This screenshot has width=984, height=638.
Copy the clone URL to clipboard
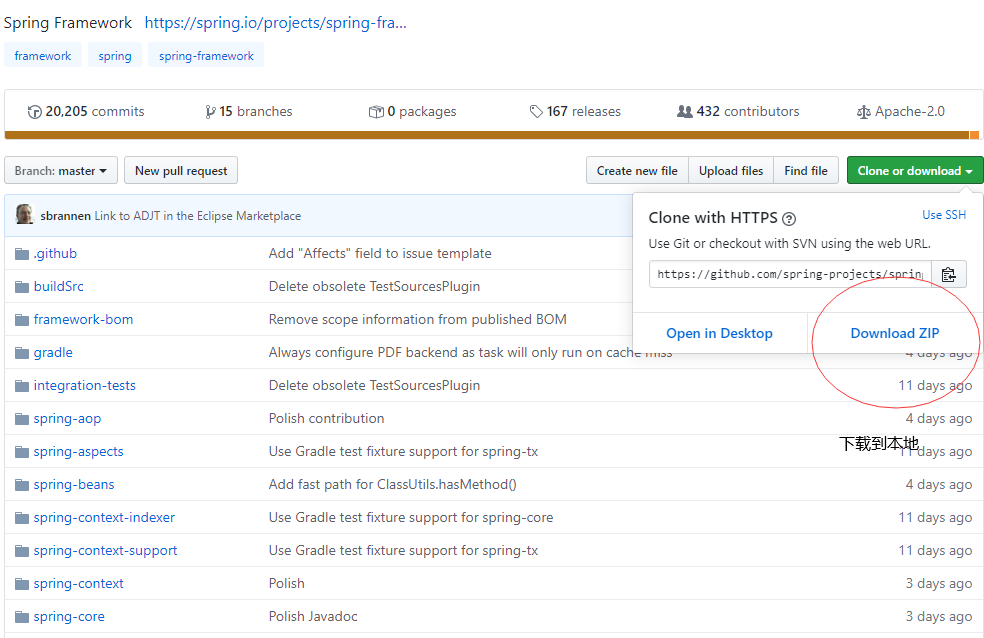949,274
